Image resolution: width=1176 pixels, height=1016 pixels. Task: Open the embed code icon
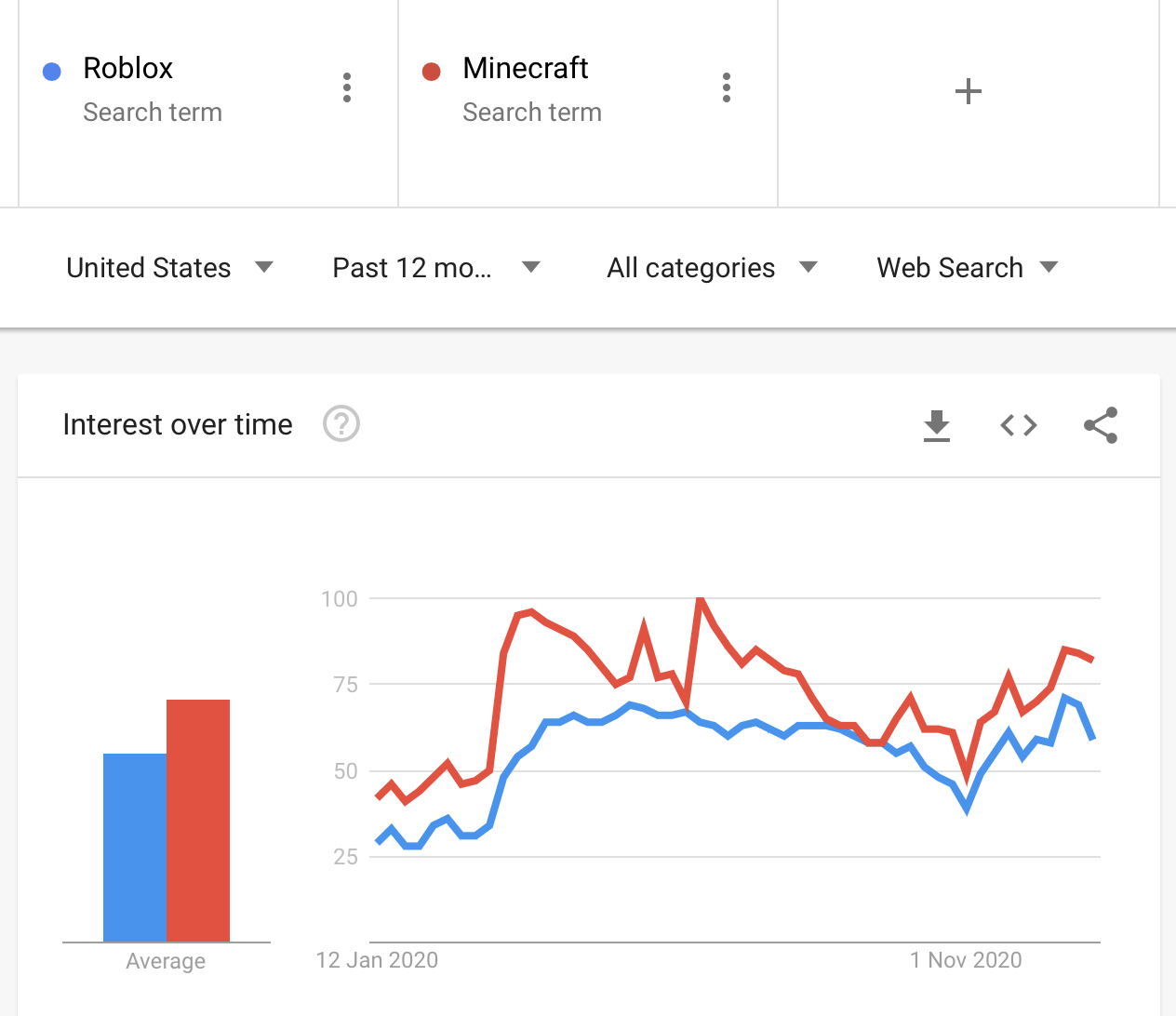click(x=1019, y=425)
